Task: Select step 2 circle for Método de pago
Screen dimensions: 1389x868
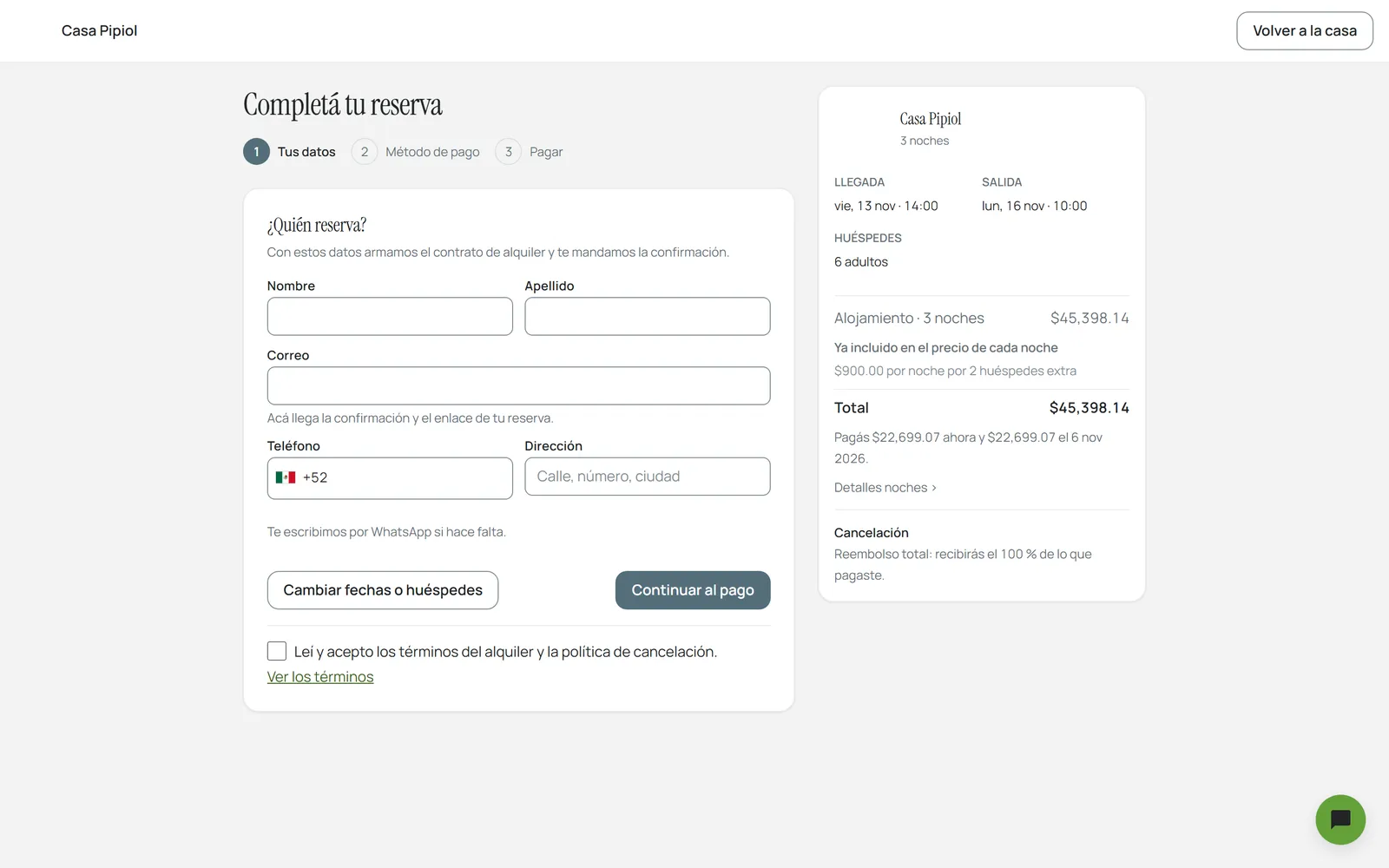Action: pos(365,152)
